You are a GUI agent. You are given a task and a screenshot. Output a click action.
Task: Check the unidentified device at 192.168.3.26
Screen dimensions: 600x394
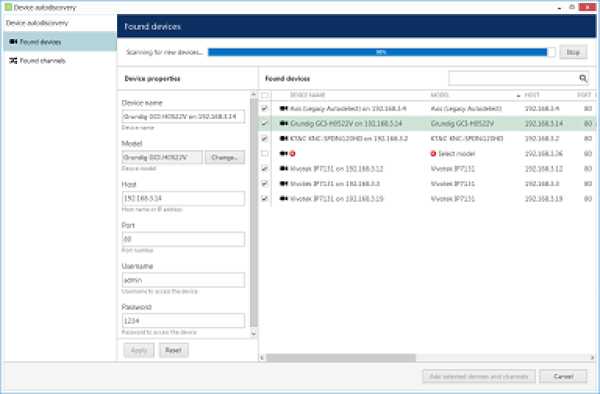click(264, 154)
